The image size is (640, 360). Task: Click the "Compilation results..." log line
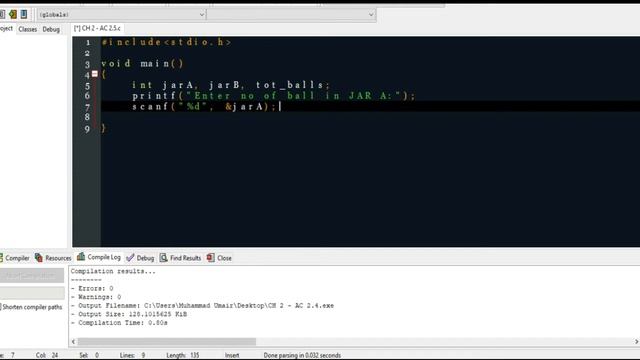pyautogui.click(x=113, y=271)
